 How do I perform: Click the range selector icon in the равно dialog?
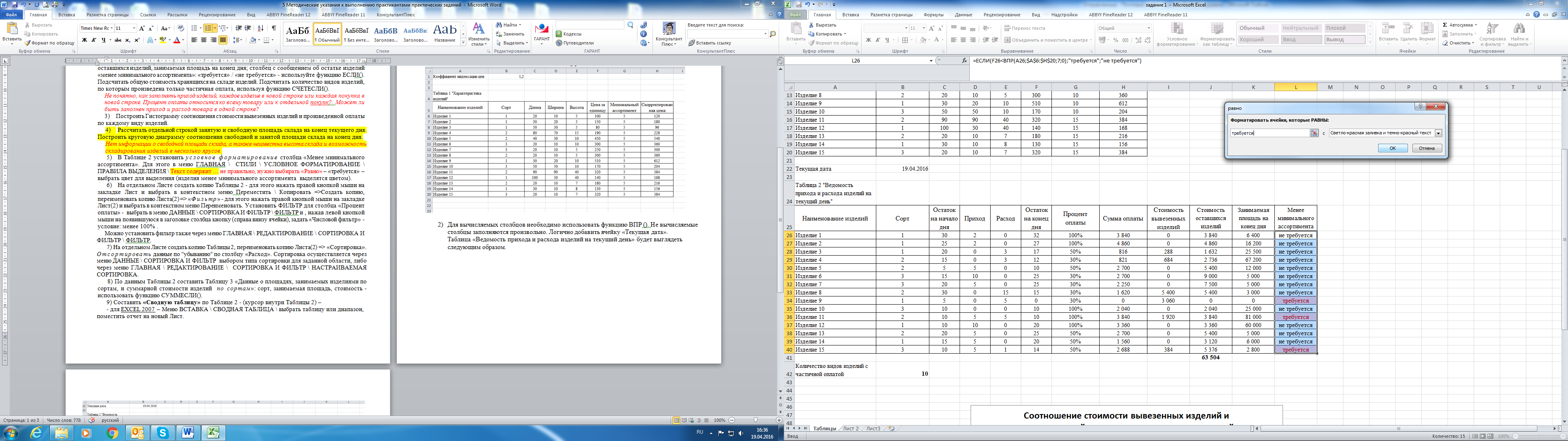point(1314,133)
